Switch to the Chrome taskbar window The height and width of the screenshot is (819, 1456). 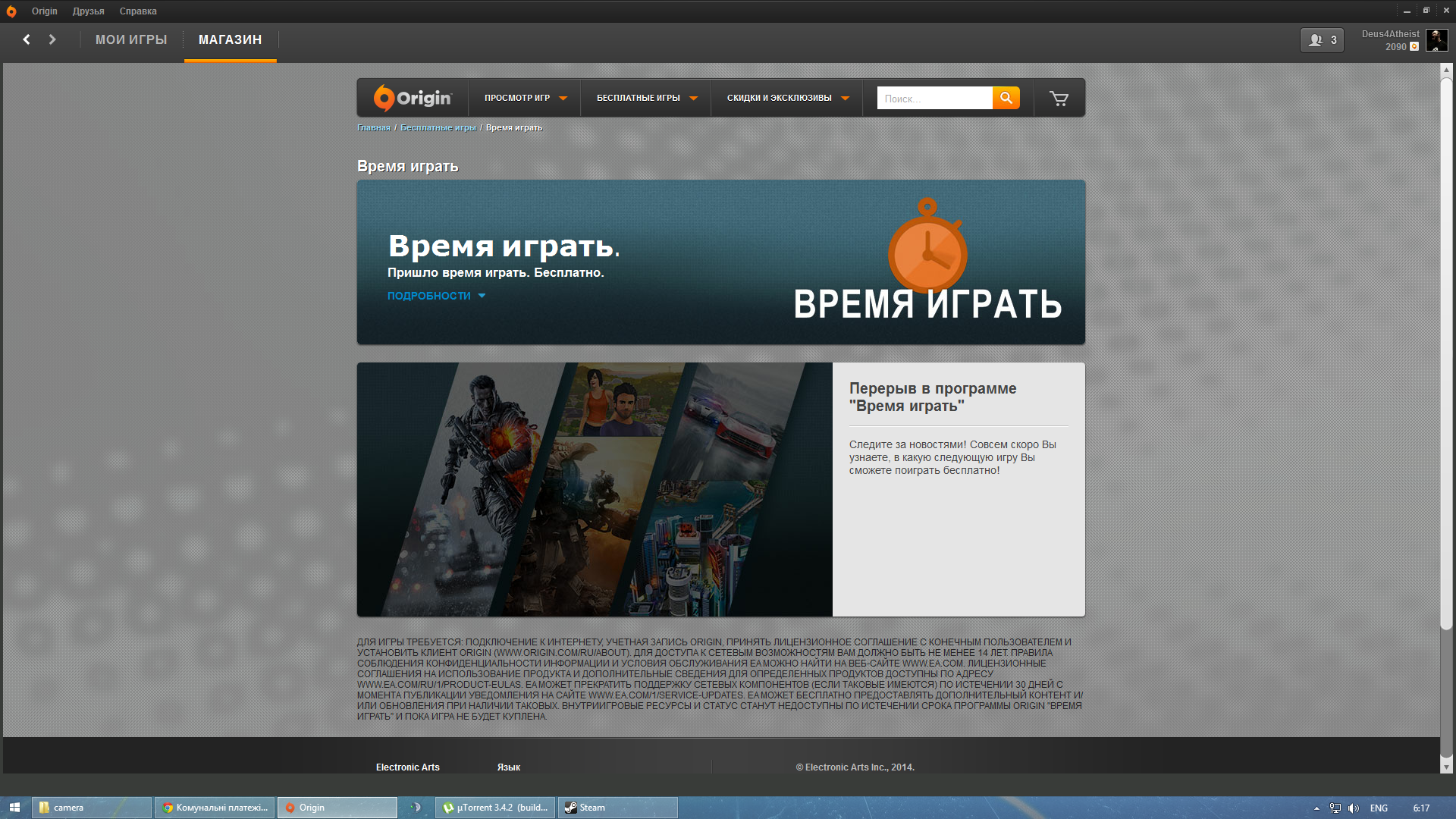pyautogui.click(x=215, y=808)
